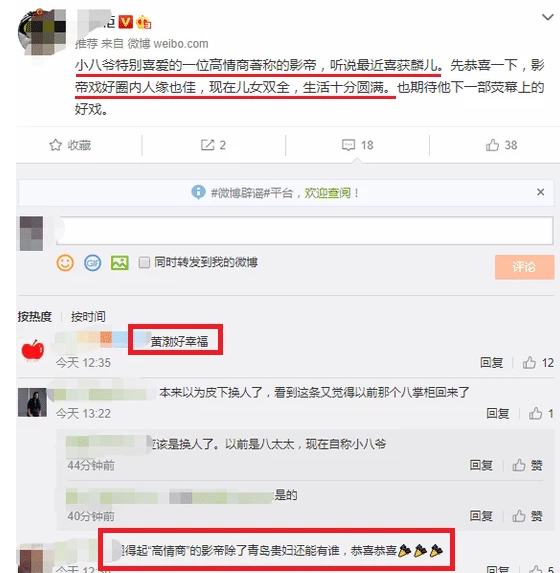Sort comments by 按时间
The height and width of the screenshot is (573, 560).
88,316
